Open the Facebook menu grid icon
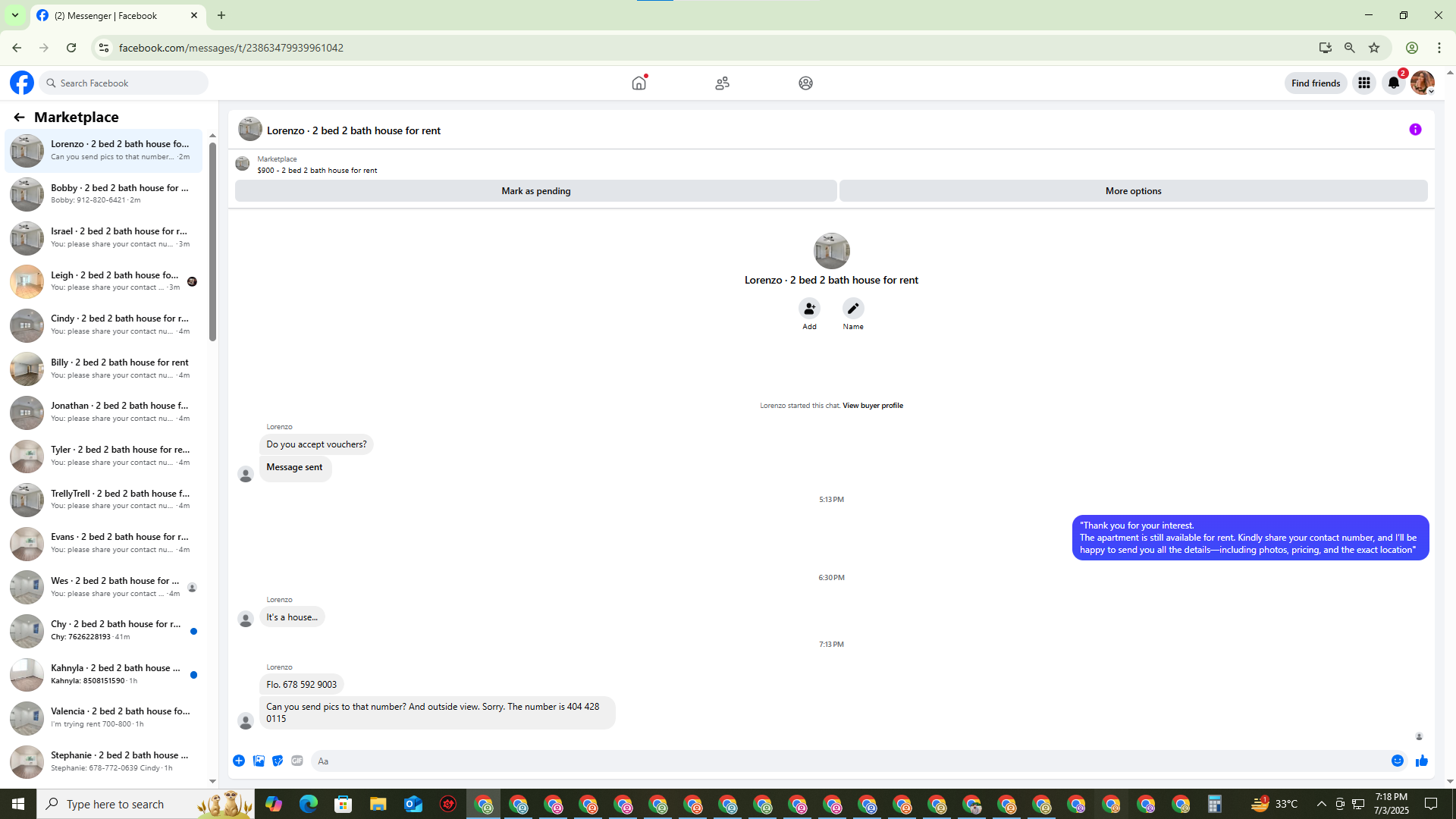The width and height of the screenshot is (1456, 819). 1363,83
